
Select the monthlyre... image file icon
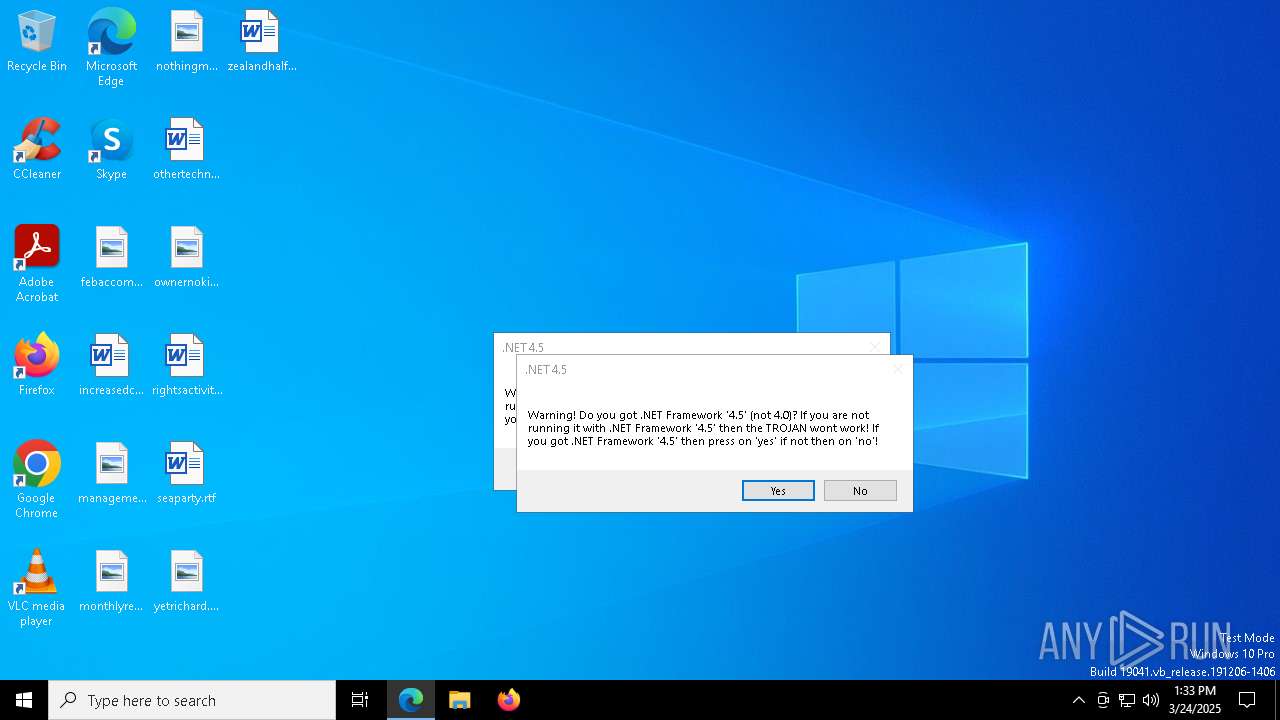[x=111, y=582]
